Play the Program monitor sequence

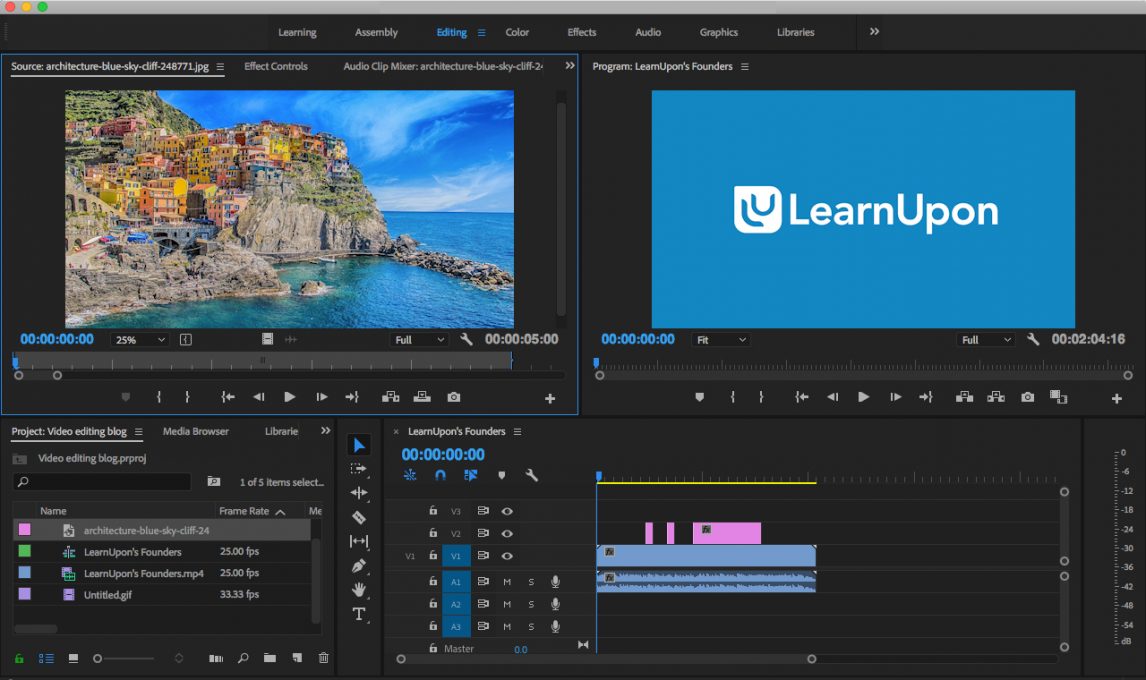[863, 397]
